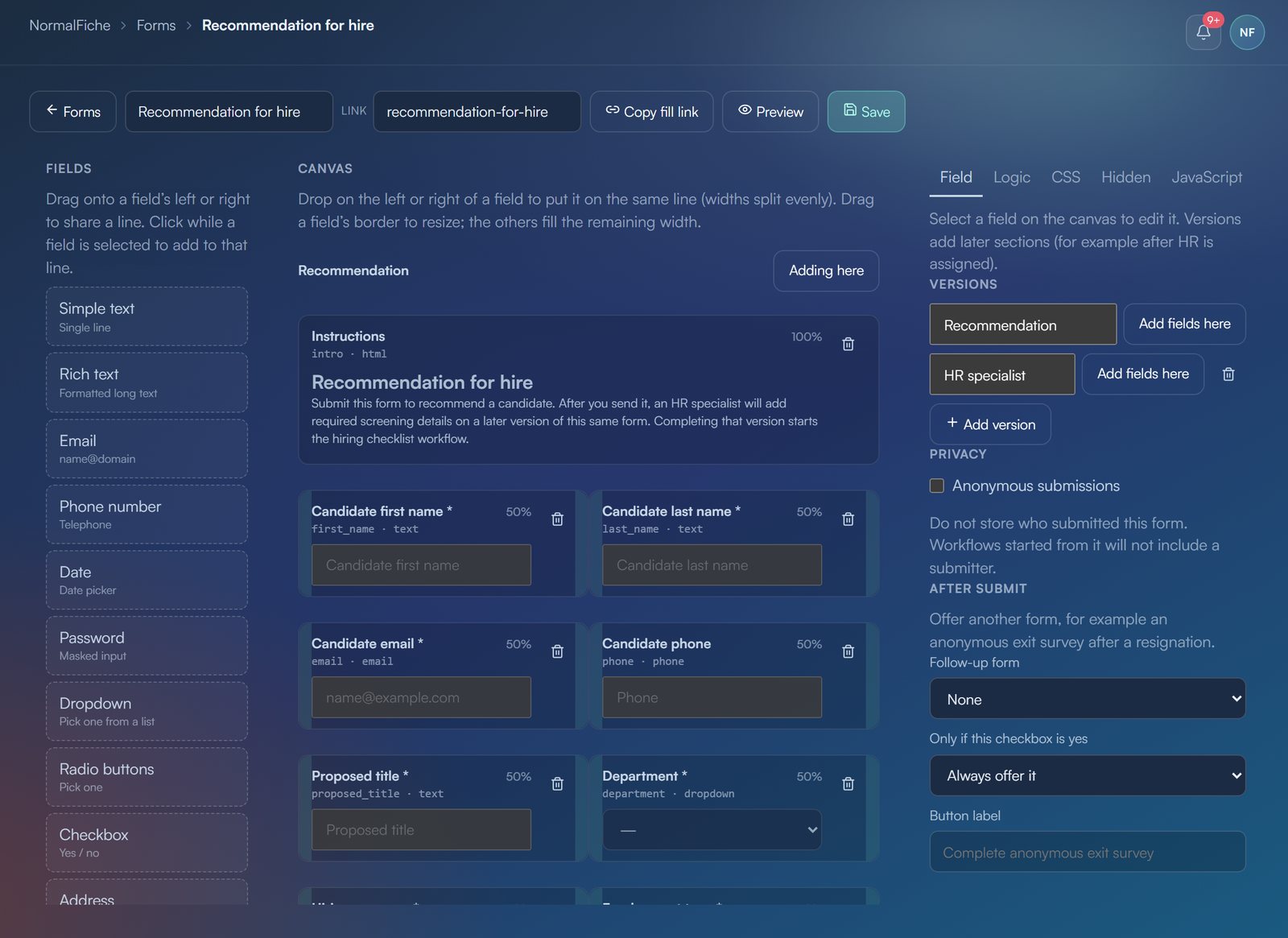Click the Proposed title input

(x=421, y=829)
